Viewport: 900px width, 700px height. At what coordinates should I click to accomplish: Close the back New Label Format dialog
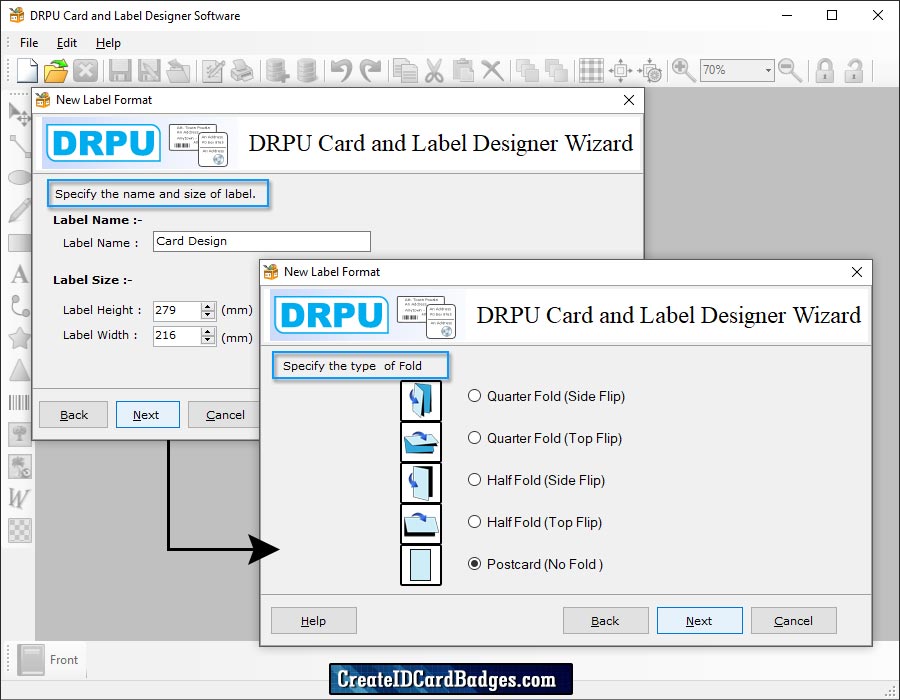(x=629, y=100)
